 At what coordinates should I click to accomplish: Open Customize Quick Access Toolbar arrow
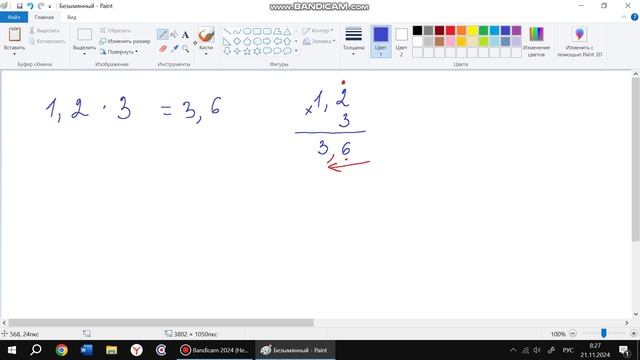(x=50, y=6)
